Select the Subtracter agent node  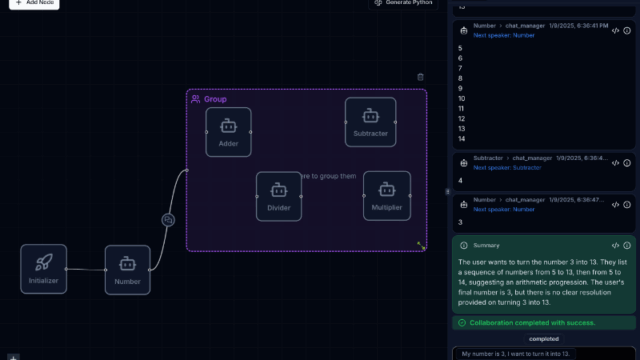point(370,122)
